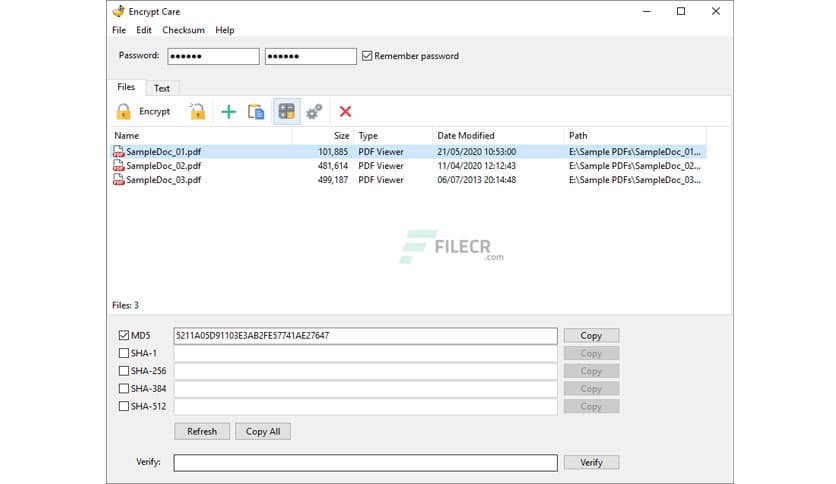The image size is (836, 484).
Task: Remove selected file with the red X
Action: tap(345, 111)
